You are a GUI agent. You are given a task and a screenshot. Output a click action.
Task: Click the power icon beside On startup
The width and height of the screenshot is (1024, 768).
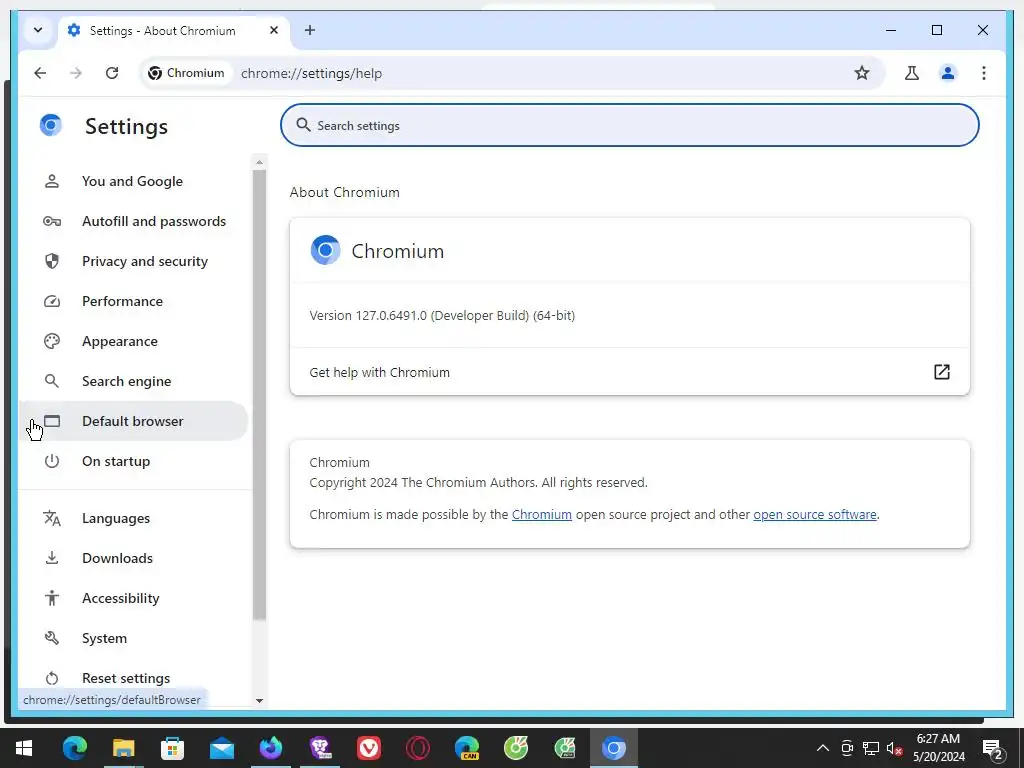click(52, 461)
